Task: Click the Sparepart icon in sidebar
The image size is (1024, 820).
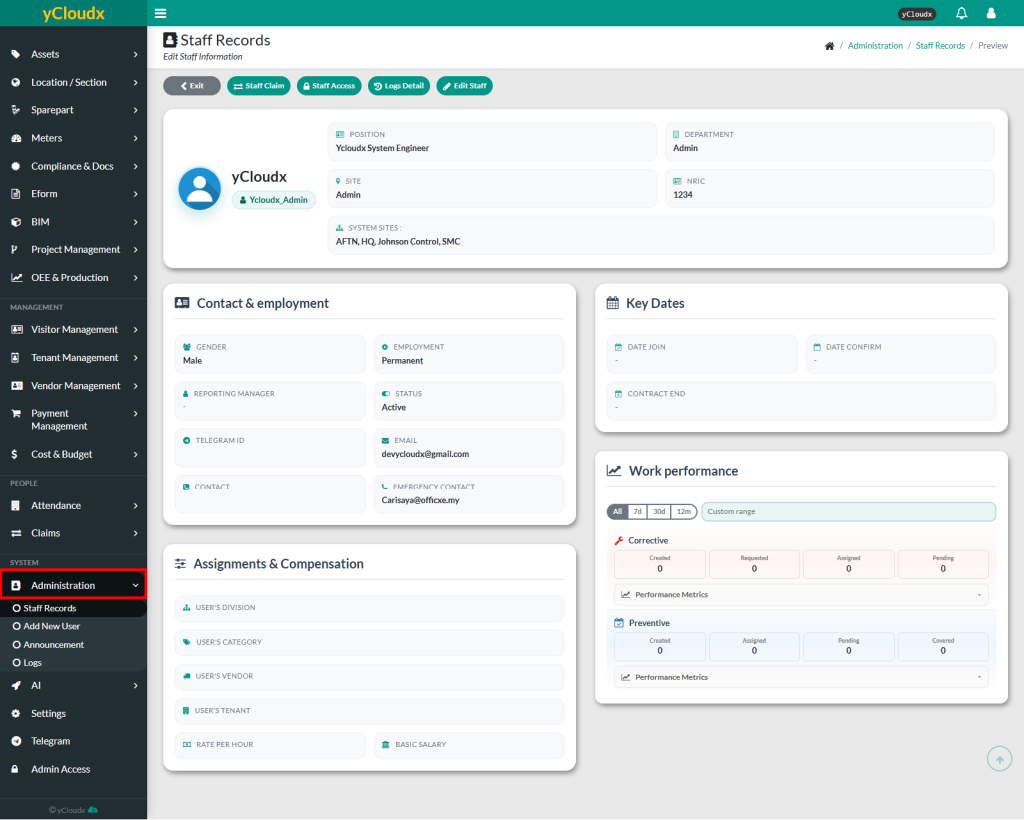Action: [x=16, y=110]
